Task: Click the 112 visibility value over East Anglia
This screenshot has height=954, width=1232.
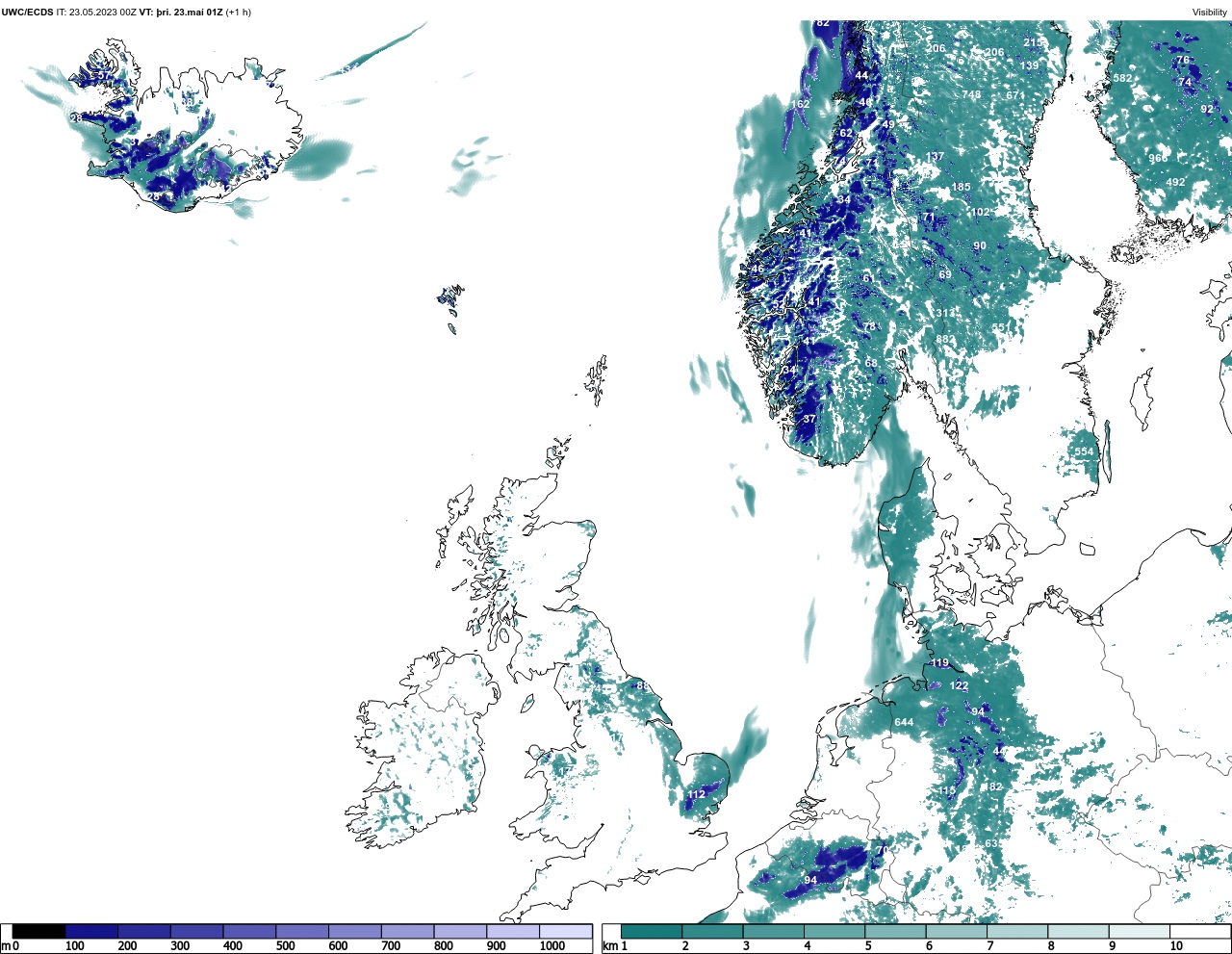Action: coord(696,794)
